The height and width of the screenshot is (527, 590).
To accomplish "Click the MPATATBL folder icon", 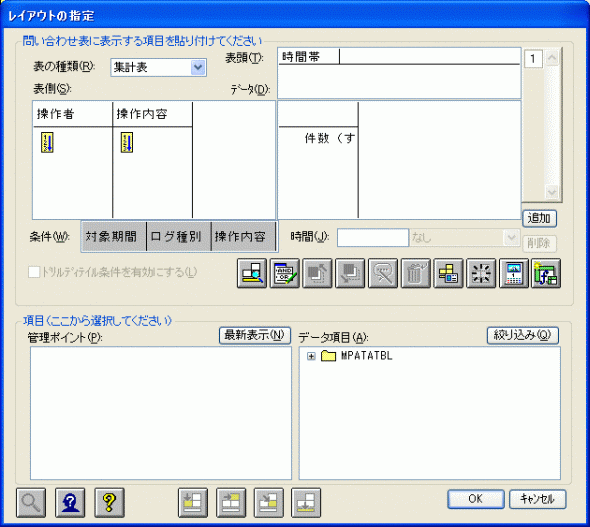I will [328, 356].
